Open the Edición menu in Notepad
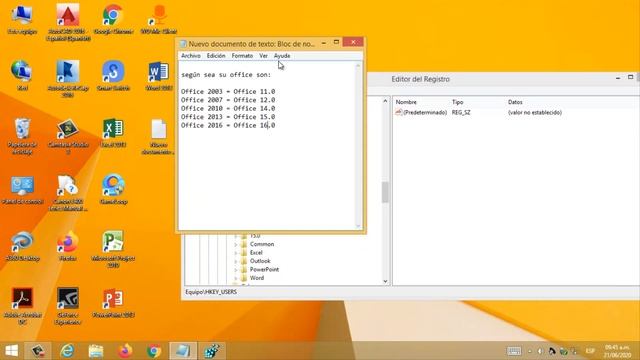 pyautogui.click(x=216, y=56)
